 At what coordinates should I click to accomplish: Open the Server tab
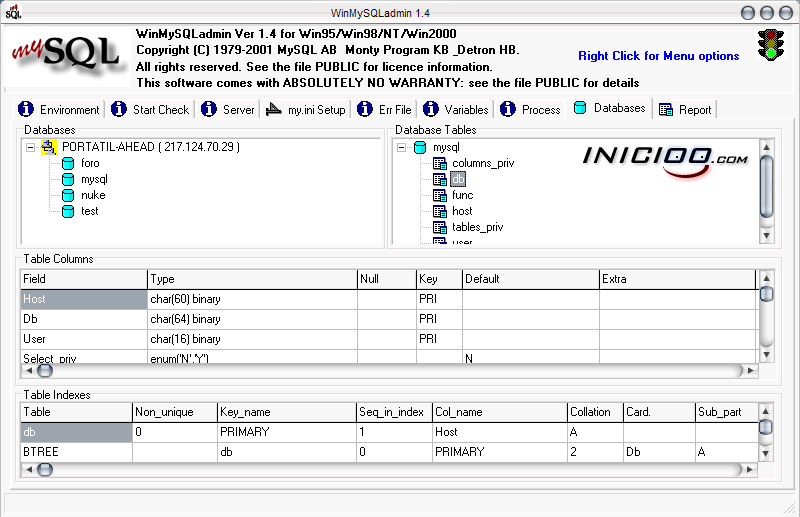(x=228, y=109)
